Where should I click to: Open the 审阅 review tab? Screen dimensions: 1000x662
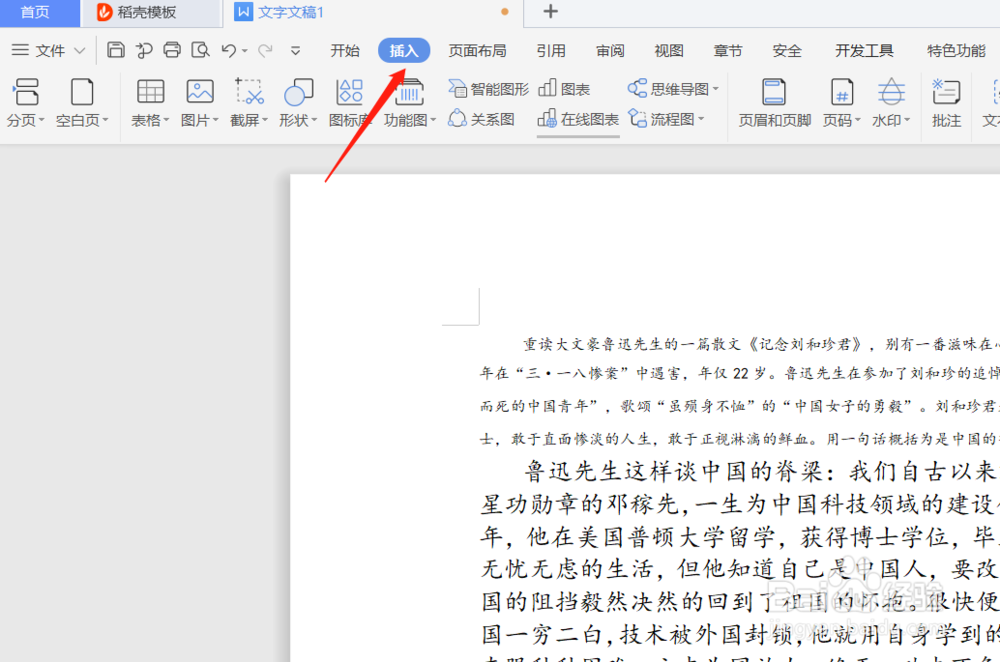tap(610, 50)
